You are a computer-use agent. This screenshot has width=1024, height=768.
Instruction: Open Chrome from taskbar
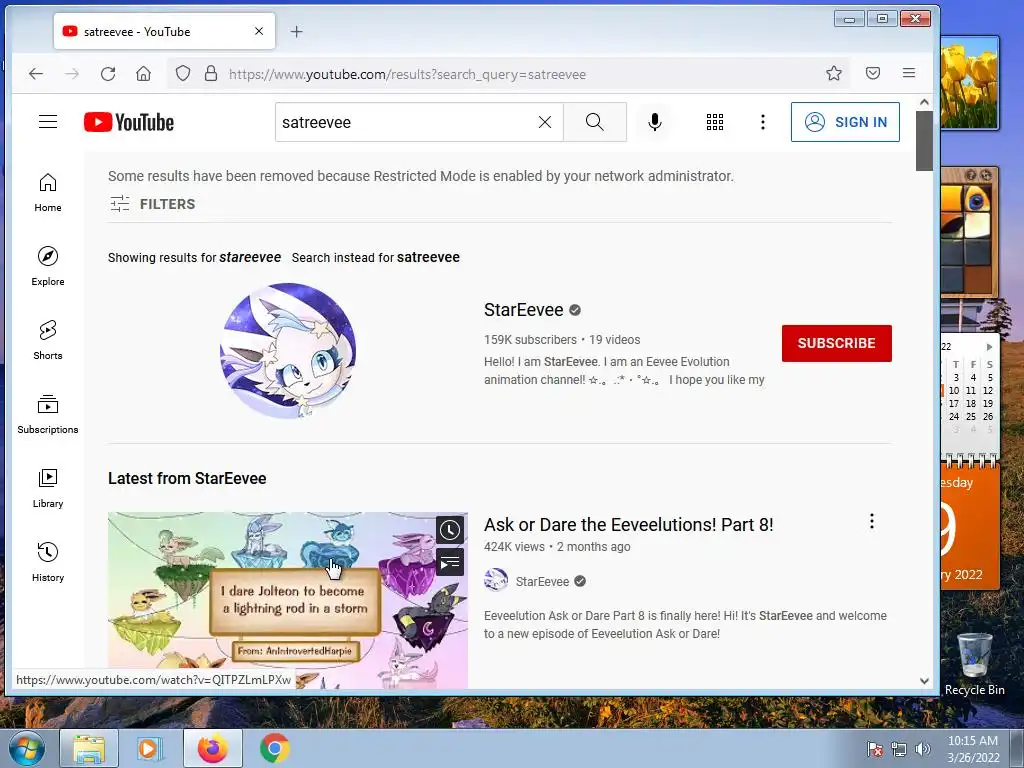coord(274,748)
